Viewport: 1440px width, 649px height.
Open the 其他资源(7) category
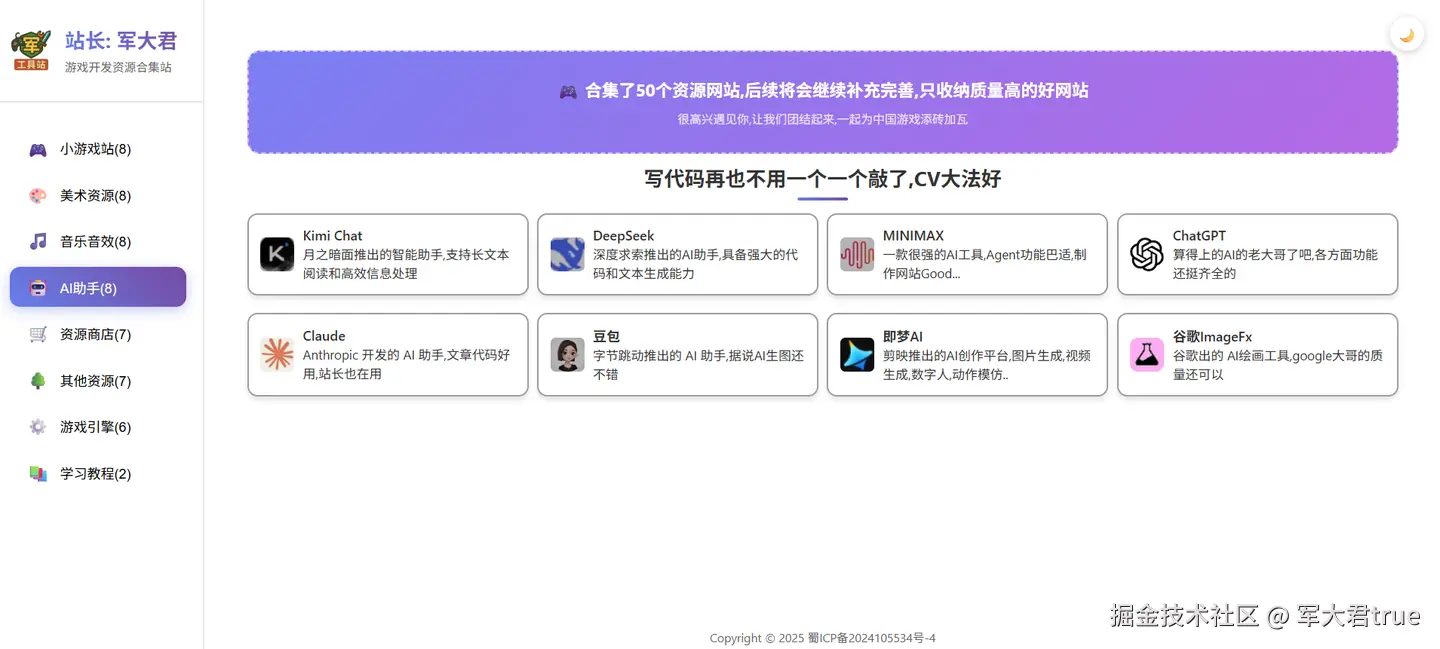pos(98,381)
